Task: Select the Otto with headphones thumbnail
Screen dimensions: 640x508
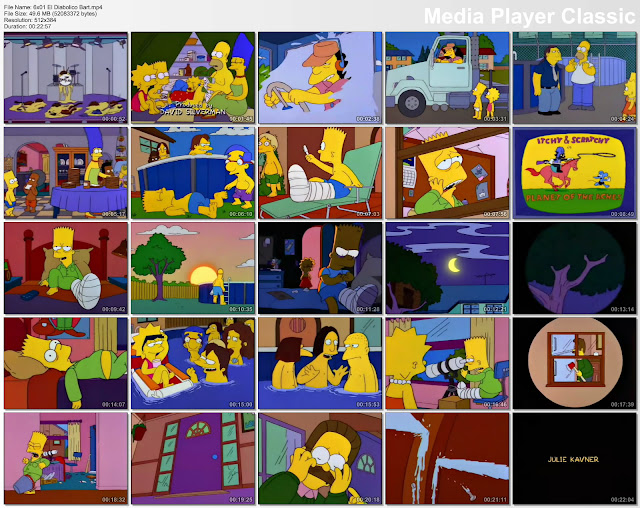Action: [x=320, y=78]
